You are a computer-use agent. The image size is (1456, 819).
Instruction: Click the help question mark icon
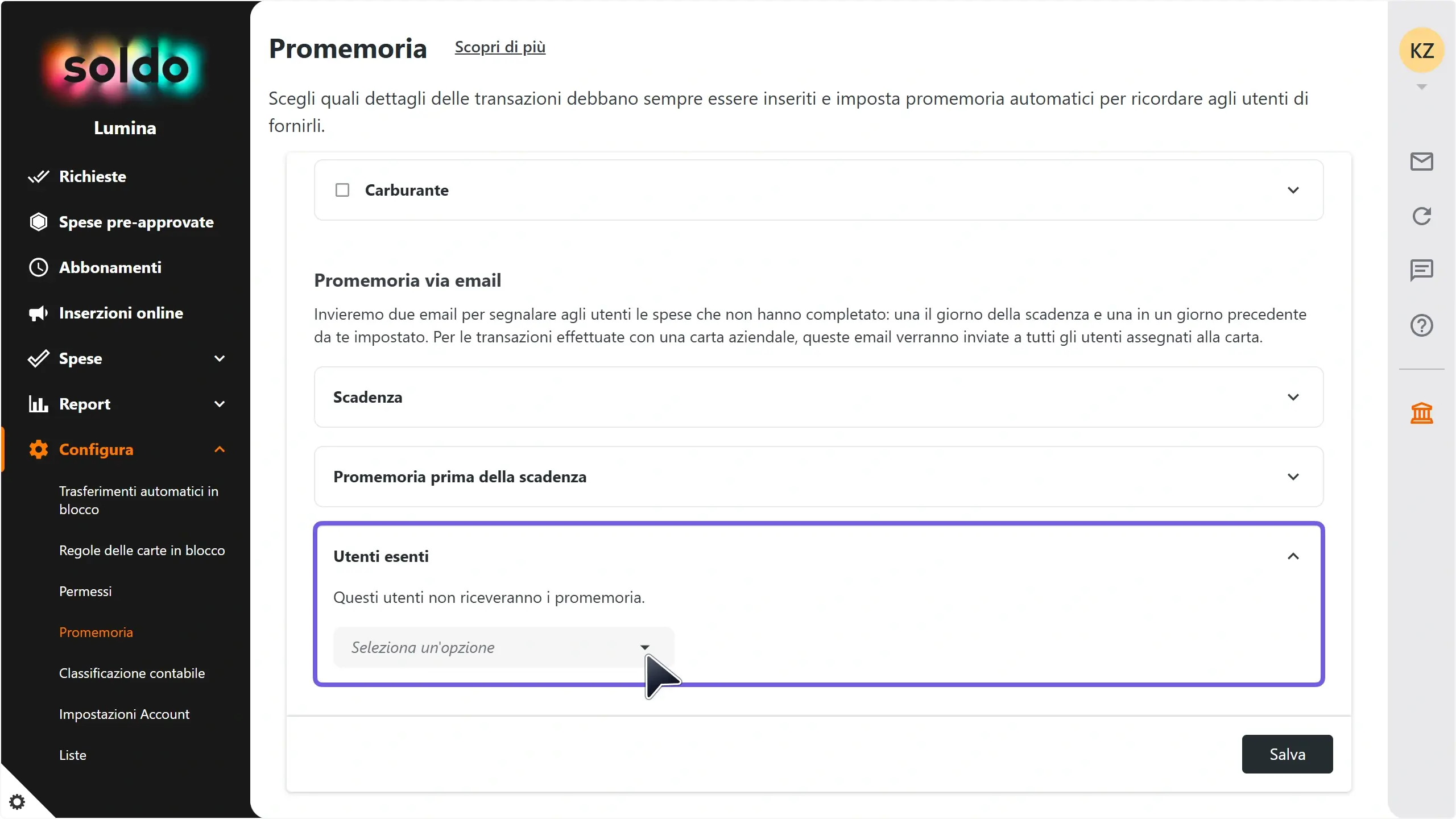pyautogui.click(x=1421, y=325)
